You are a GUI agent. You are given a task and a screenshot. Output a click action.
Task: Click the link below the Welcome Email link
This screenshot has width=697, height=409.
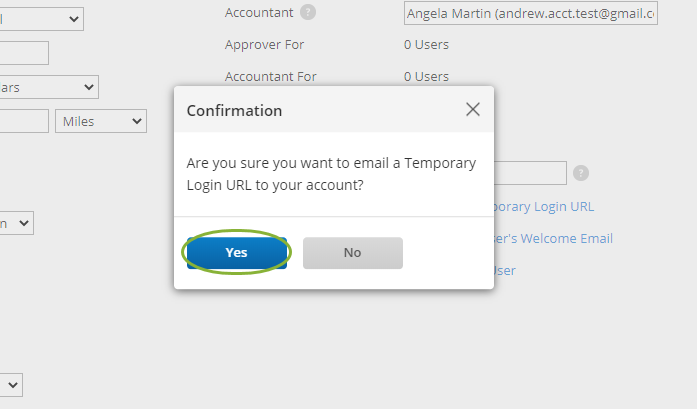pyautogui.click(x=505, y=271)
